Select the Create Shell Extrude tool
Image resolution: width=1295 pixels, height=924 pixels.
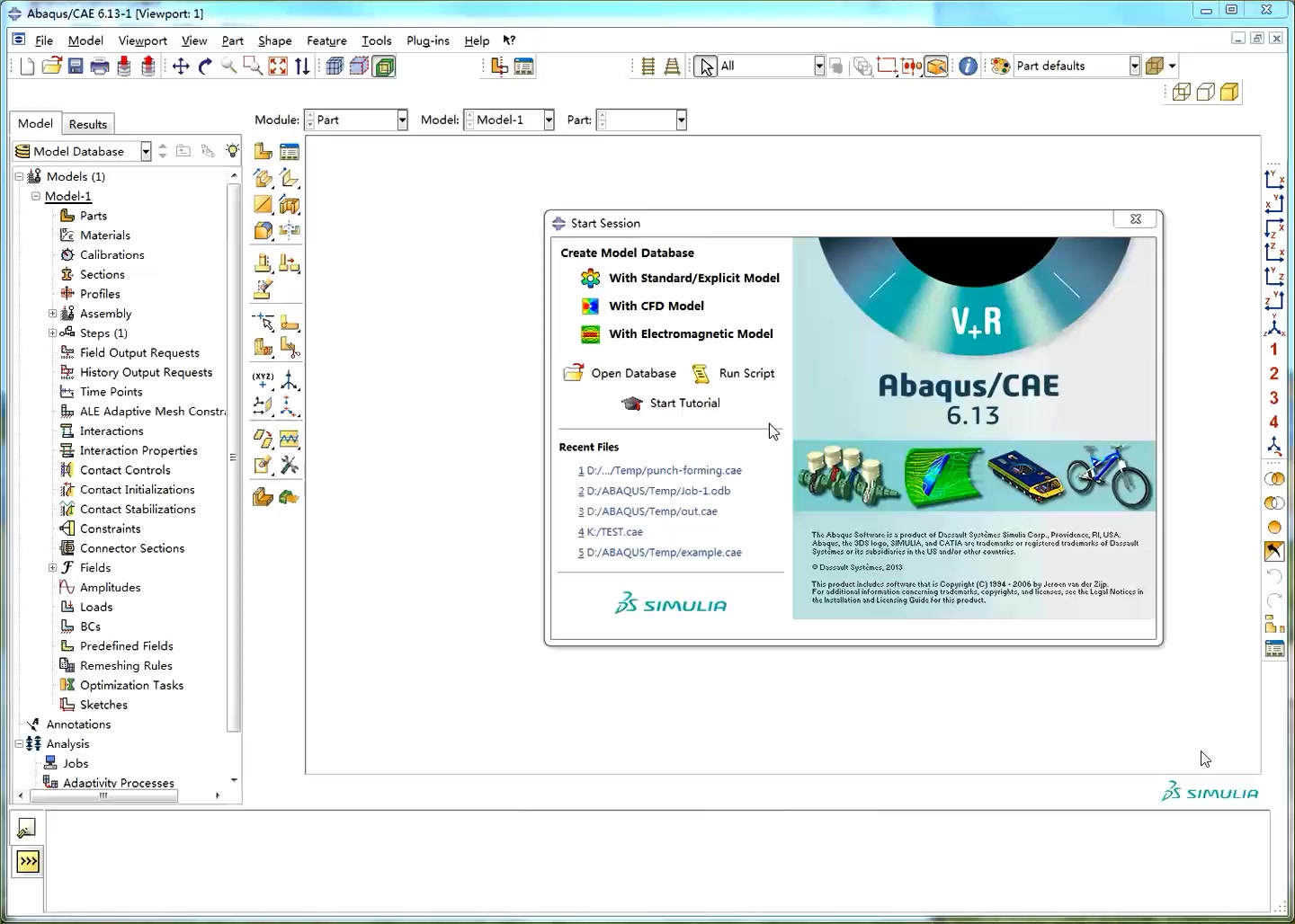289,178
